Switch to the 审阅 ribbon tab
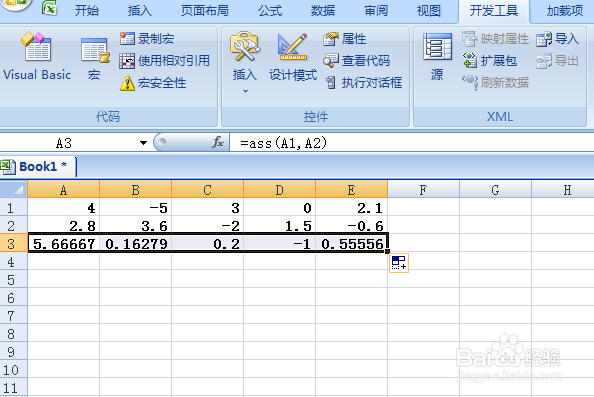Screen dimensions: 594x397 [376, 11]
